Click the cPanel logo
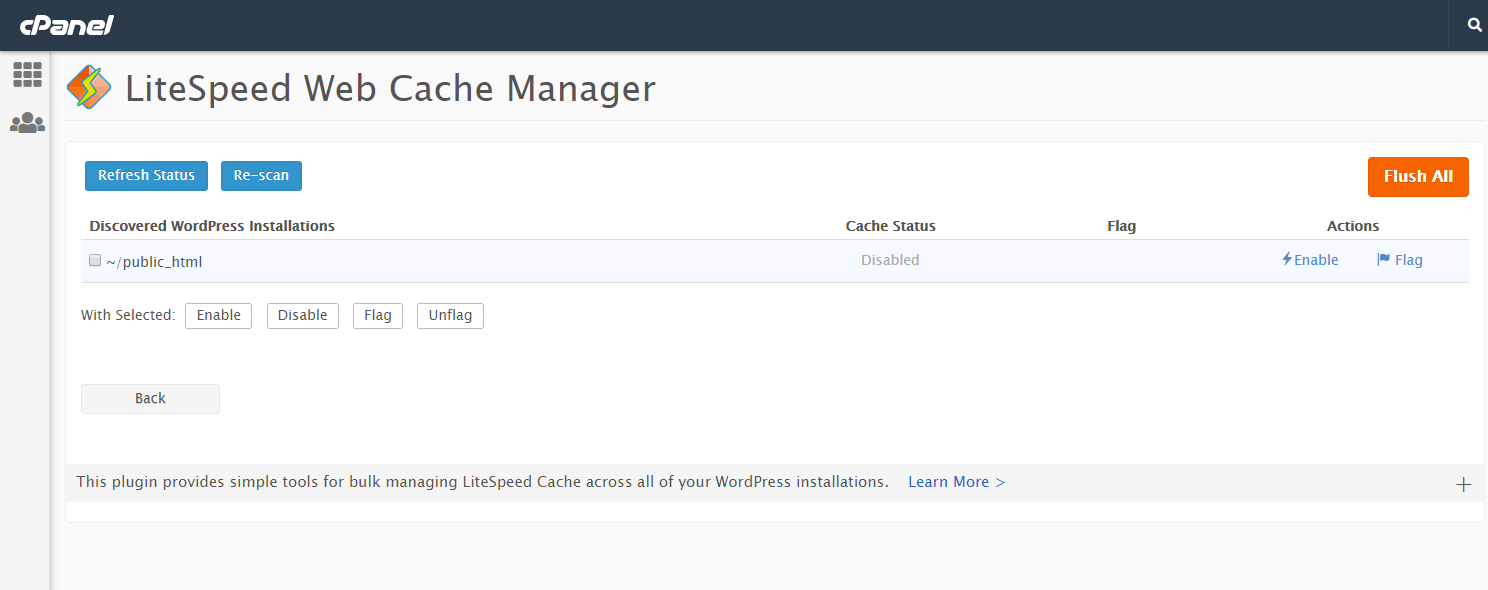1488x590 pixels. [x=66, y=24]
